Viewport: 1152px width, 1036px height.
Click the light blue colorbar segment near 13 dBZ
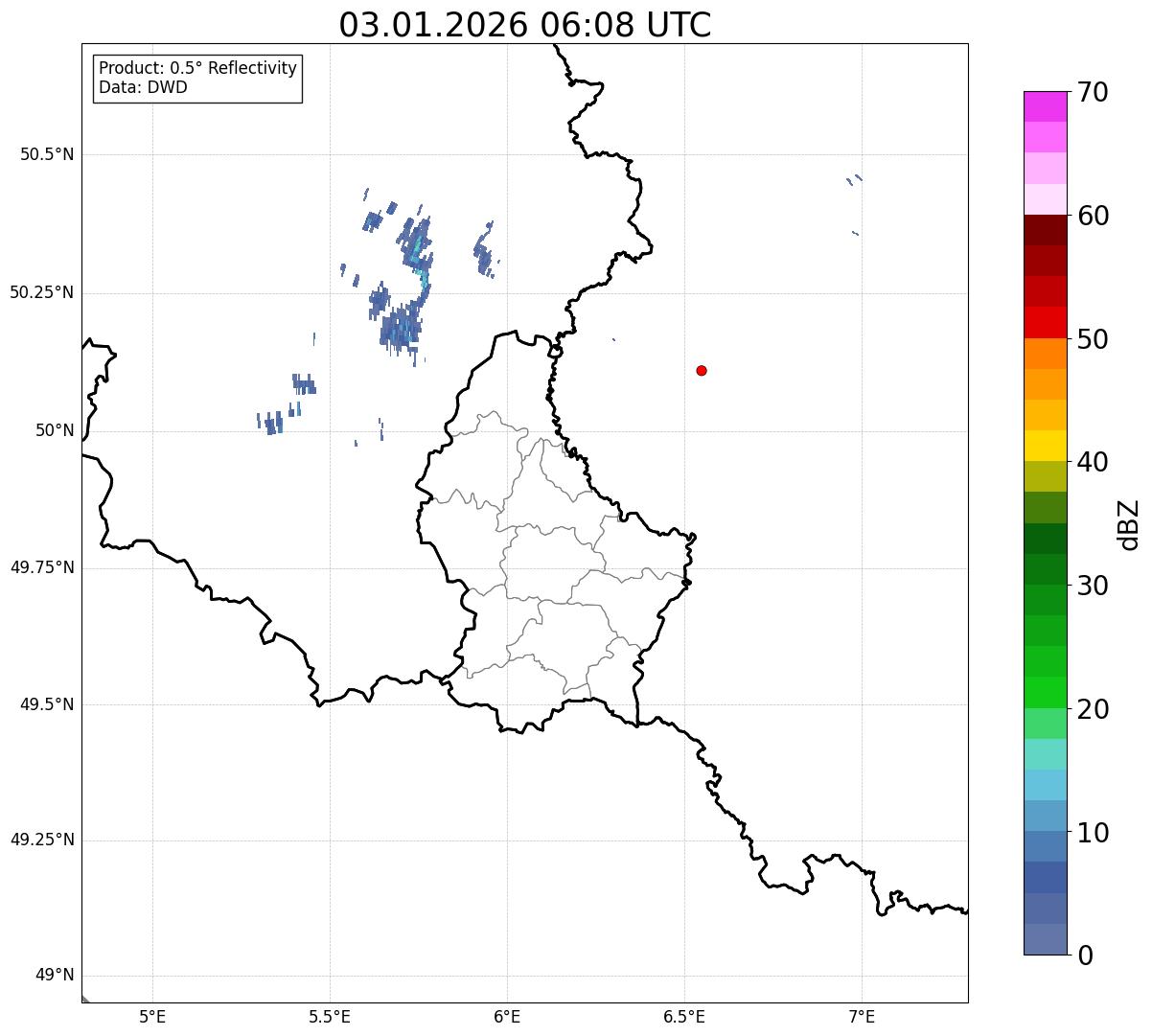coord(1046,785)
